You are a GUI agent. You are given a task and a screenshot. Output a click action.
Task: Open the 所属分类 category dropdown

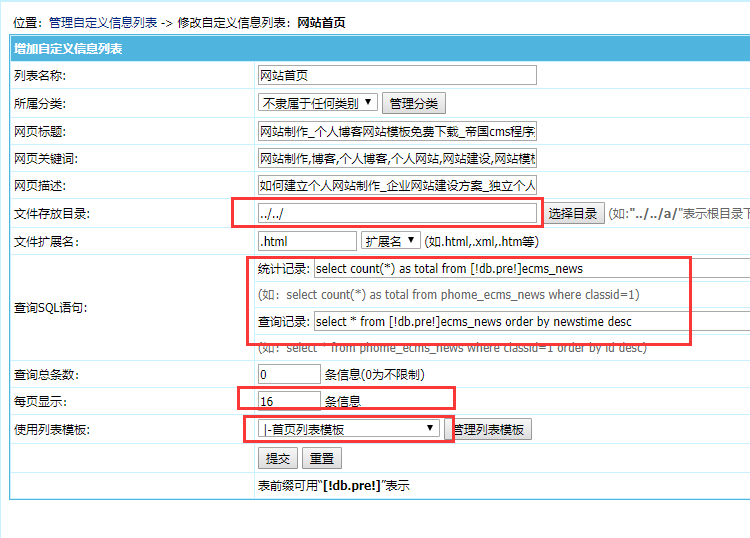(x=317, y=103)
